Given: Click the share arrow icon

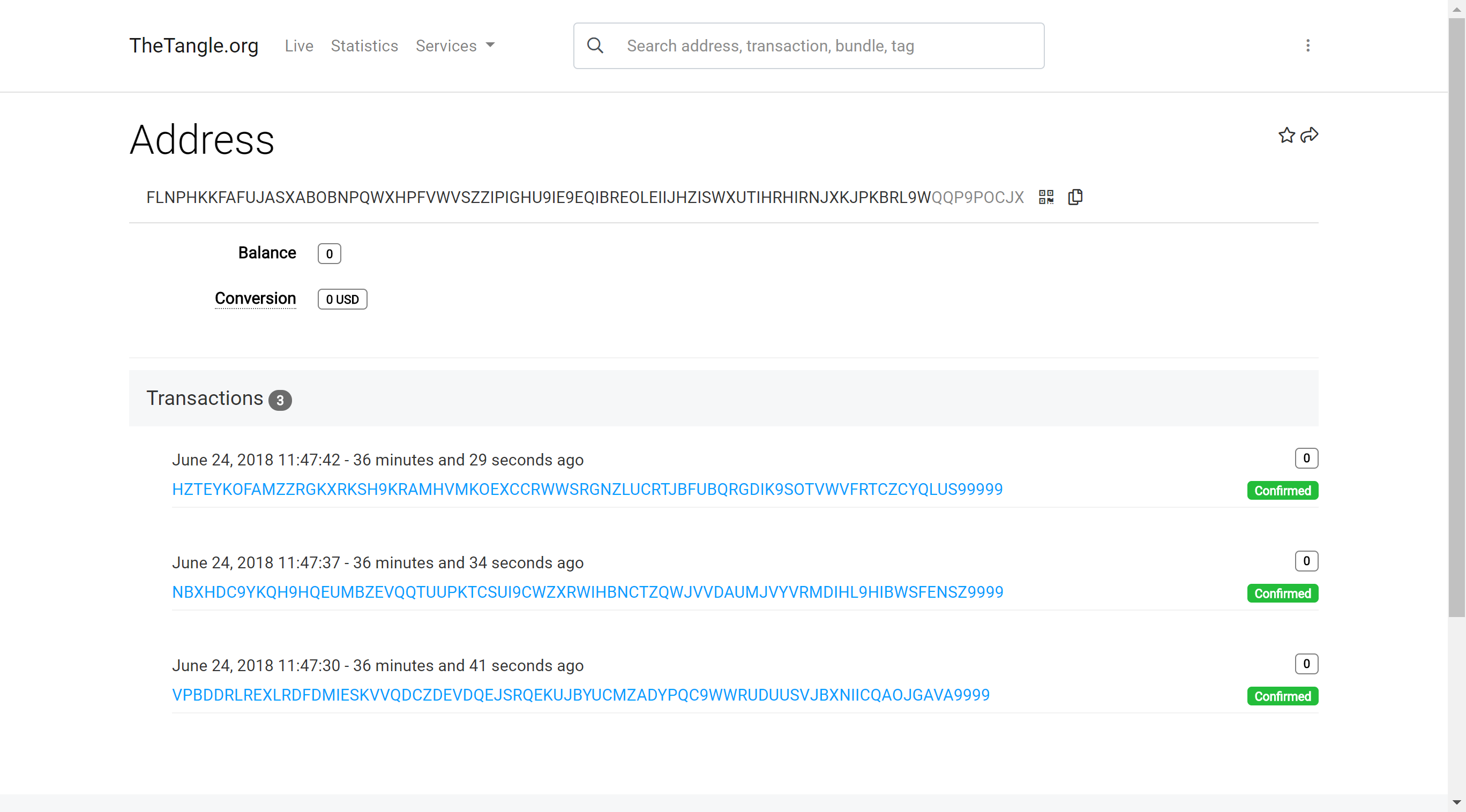Looking at the screenshot, I should 1310,136.
